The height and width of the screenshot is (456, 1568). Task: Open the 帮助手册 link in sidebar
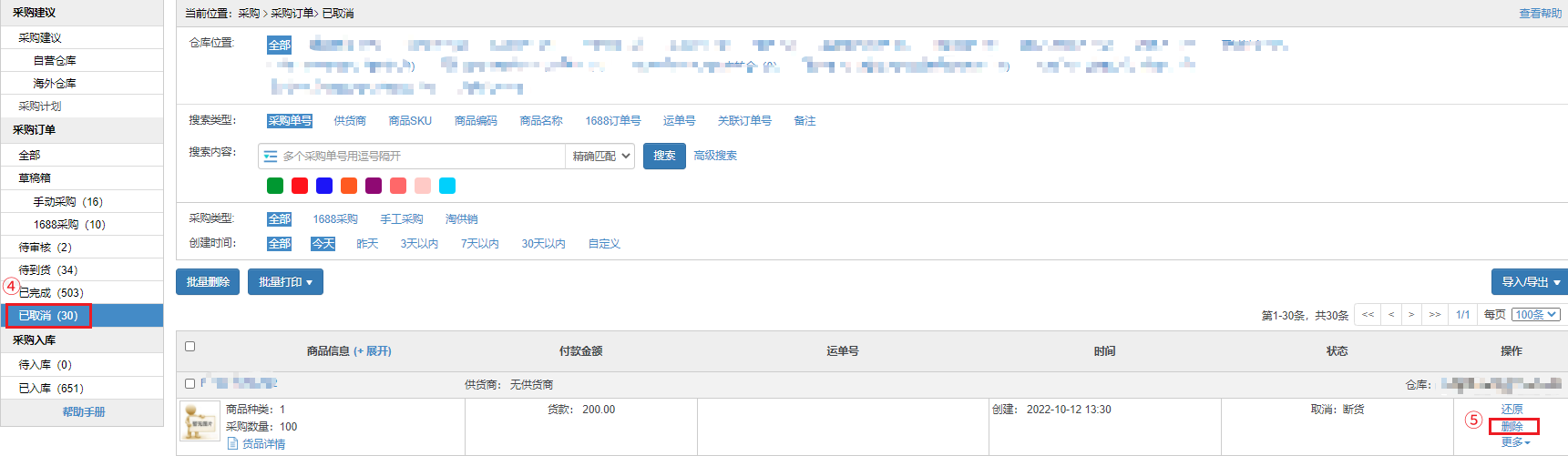(84, 412)
